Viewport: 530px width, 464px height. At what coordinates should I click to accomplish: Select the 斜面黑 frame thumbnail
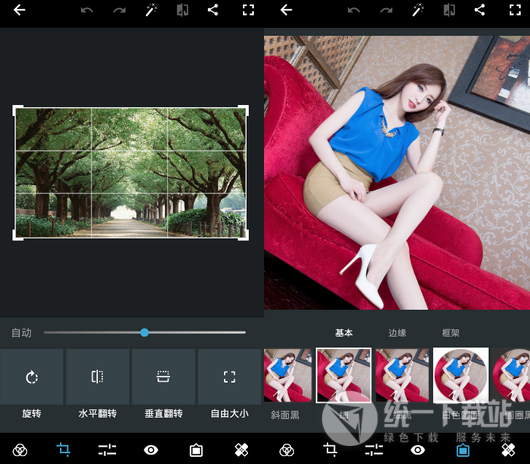pos(288,375)
